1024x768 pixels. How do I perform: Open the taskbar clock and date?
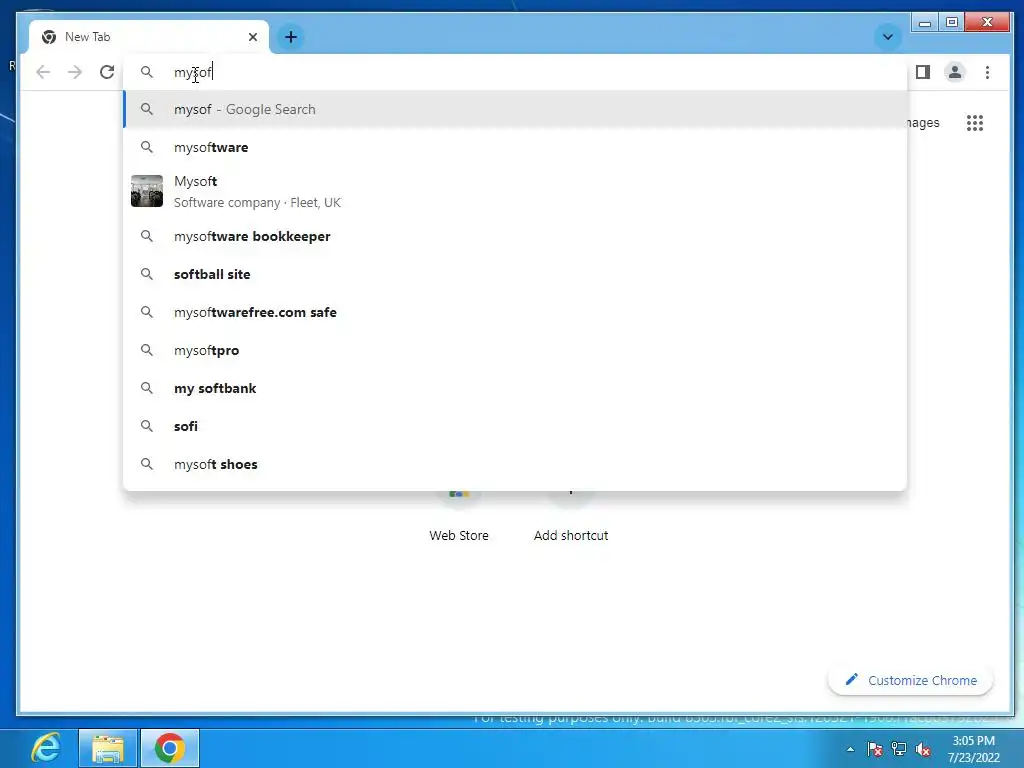coord(974,749)
